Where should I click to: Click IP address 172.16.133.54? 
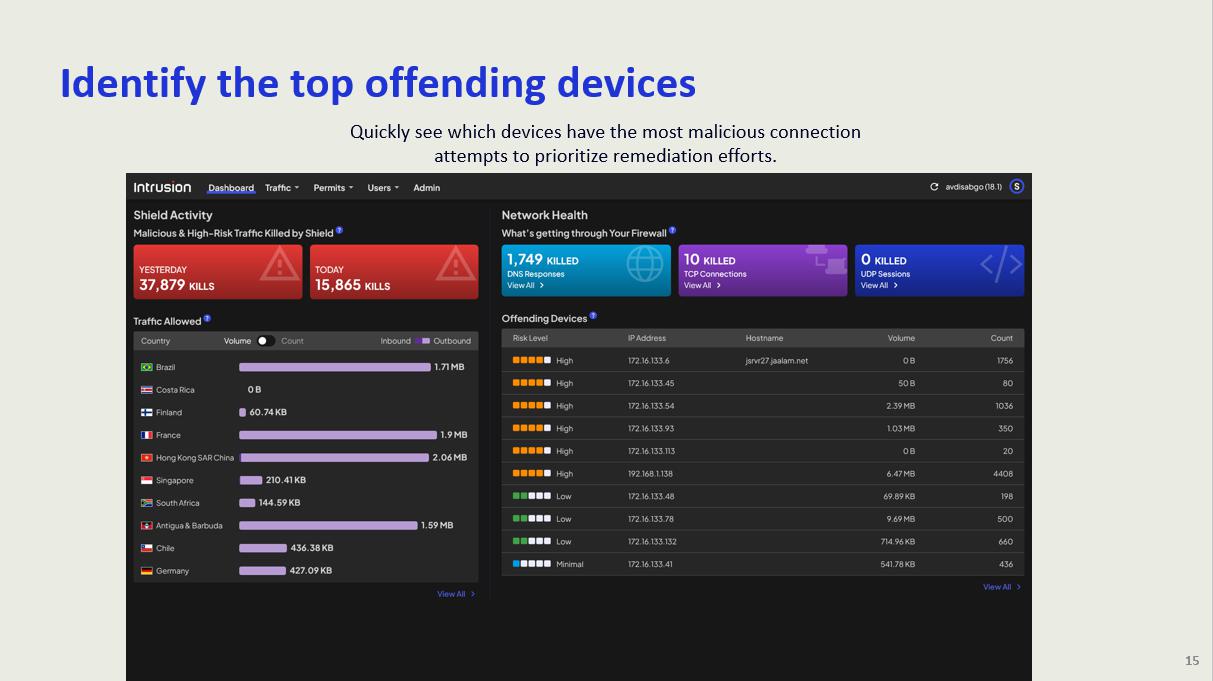(x=651, y=406)
